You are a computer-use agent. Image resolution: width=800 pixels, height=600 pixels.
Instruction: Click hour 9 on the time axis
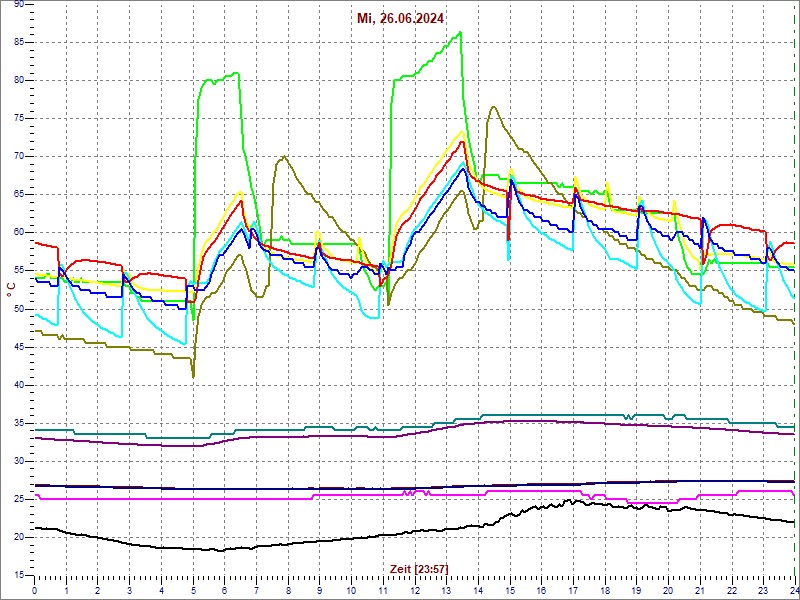point(319,589)
